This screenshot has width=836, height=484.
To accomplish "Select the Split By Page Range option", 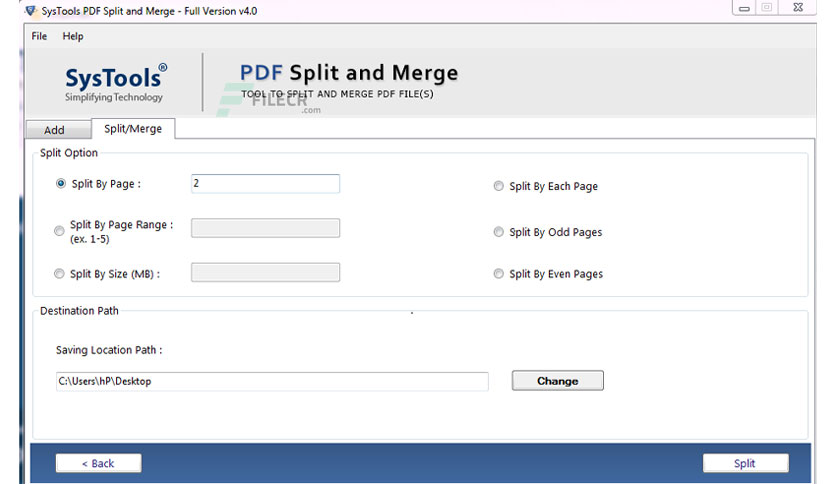I will [59, 231].
